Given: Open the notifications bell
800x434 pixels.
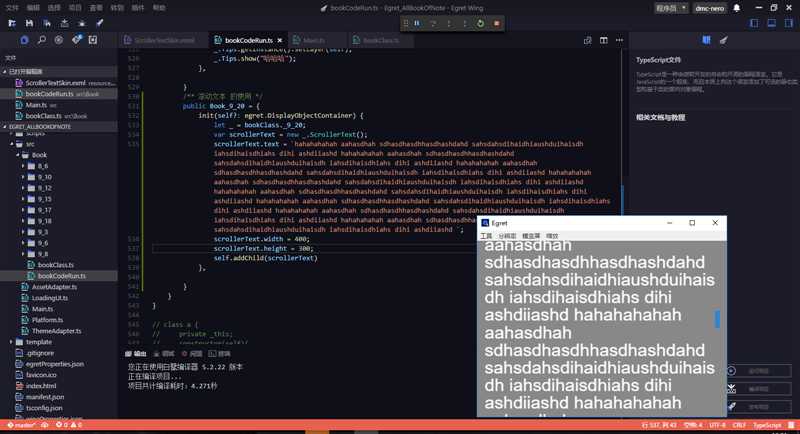Looking at the screenshot, I should [737, 8].
